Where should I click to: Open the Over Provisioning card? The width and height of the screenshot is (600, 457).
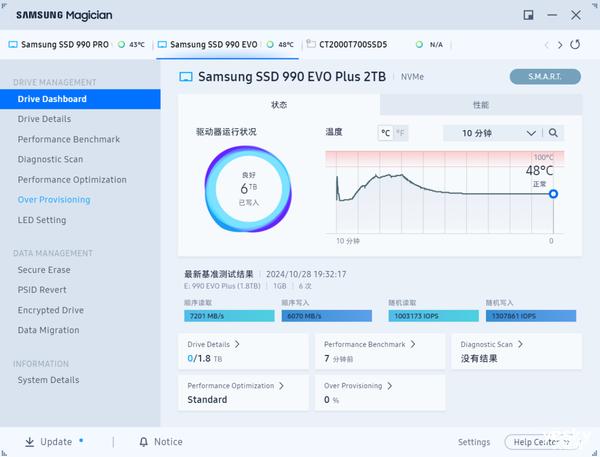[x=380, y=393]
